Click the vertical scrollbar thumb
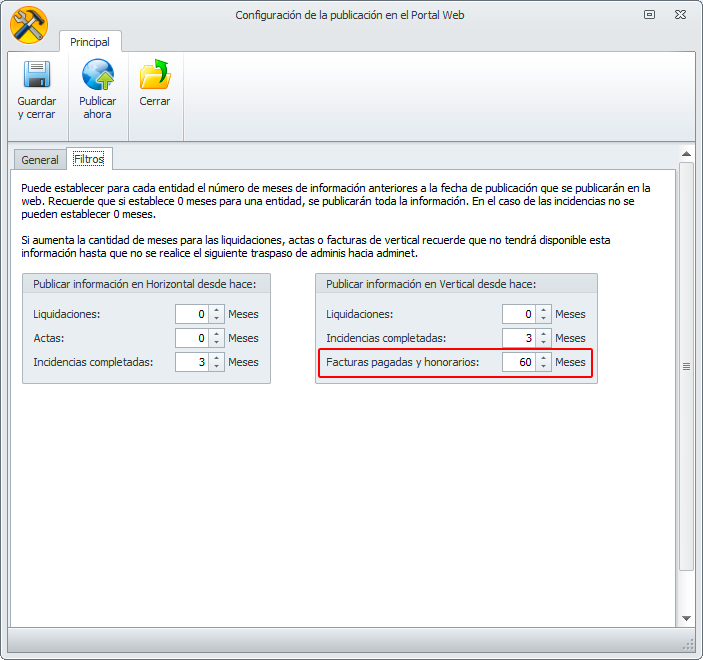The width and height of the screenshot is (703, 660). 686,366
